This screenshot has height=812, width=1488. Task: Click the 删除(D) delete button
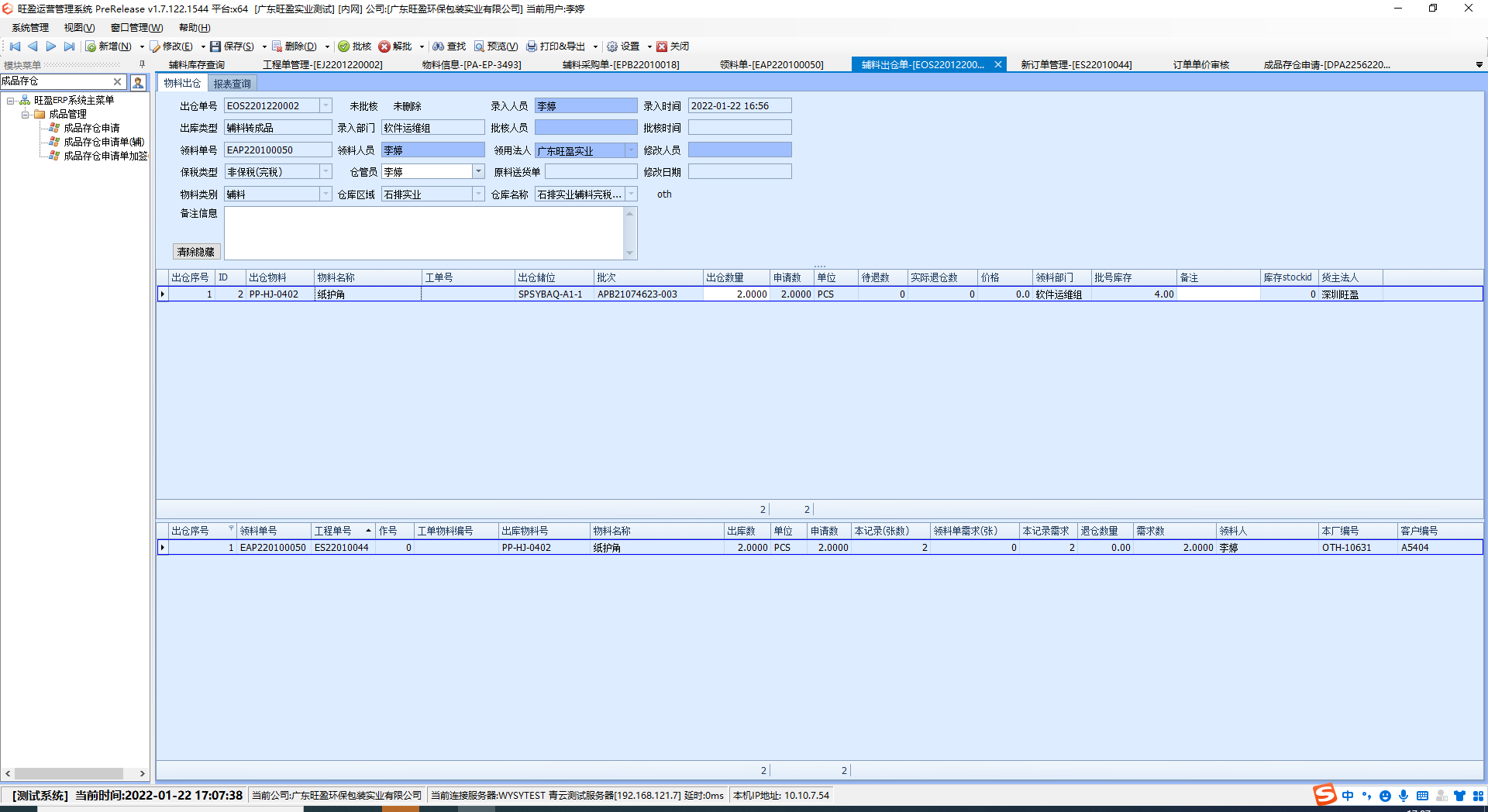pos(294,46)
